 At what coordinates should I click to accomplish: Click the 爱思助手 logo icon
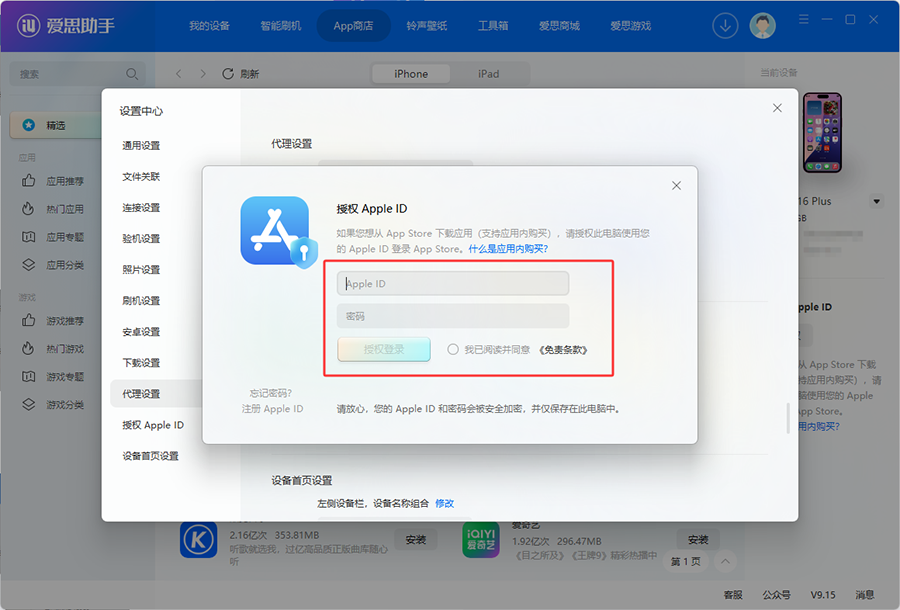point(28,25)
